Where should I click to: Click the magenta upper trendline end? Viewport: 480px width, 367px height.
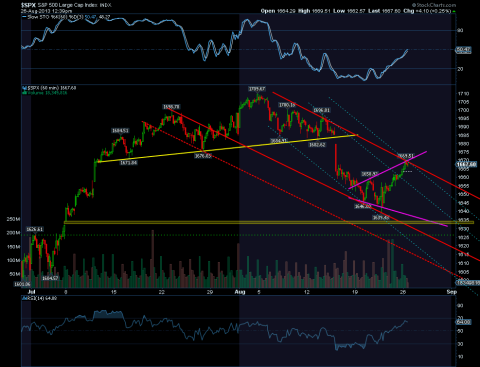click(426, 152)
